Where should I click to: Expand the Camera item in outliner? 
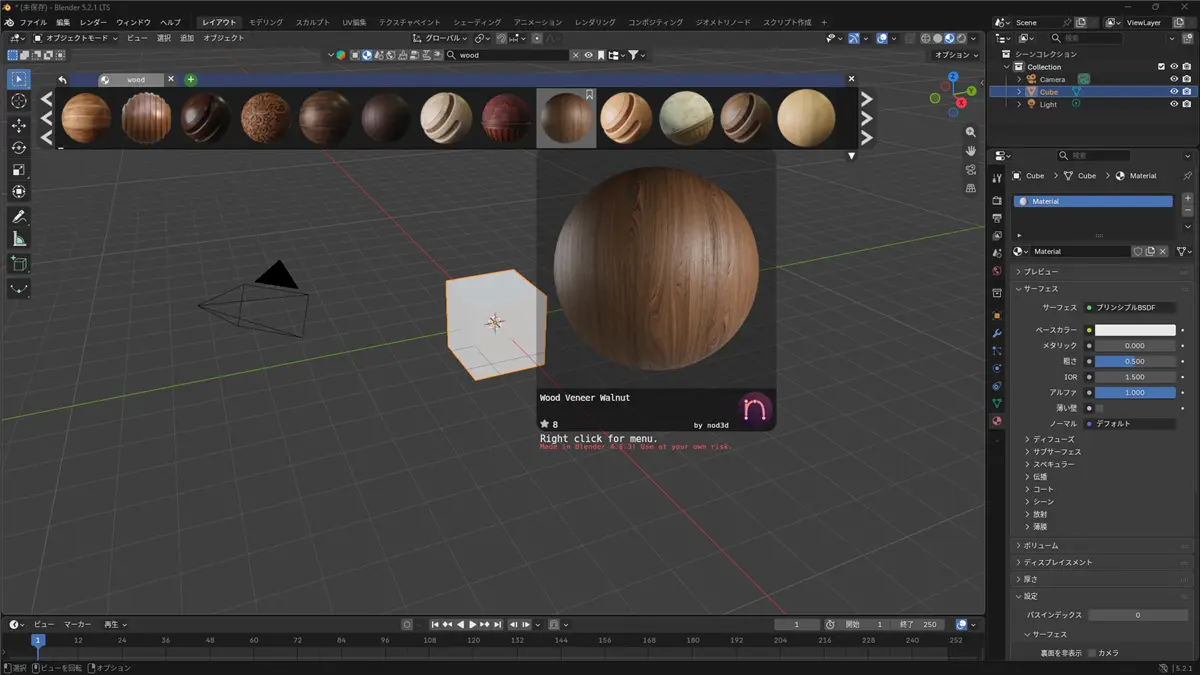tap(1019, 79)
